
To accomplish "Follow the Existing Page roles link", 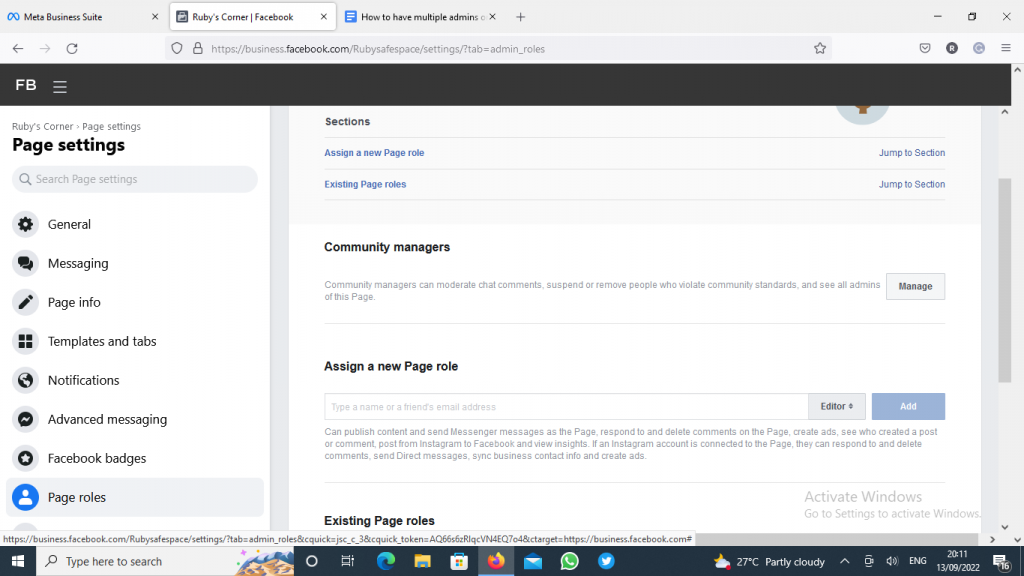I will [x=365, y=184].
